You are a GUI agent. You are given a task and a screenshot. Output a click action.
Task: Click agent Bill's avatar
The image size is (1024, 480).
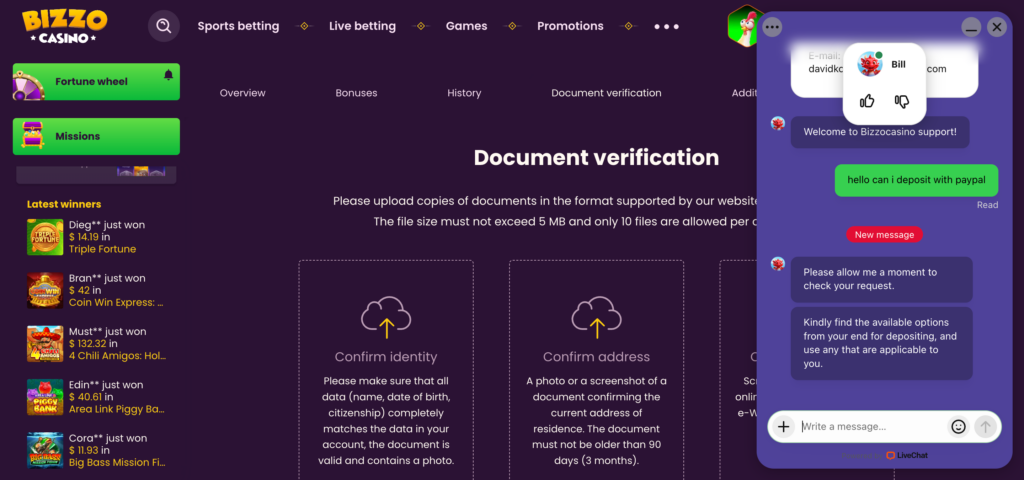pyautogui.click(x=870, y=64)
